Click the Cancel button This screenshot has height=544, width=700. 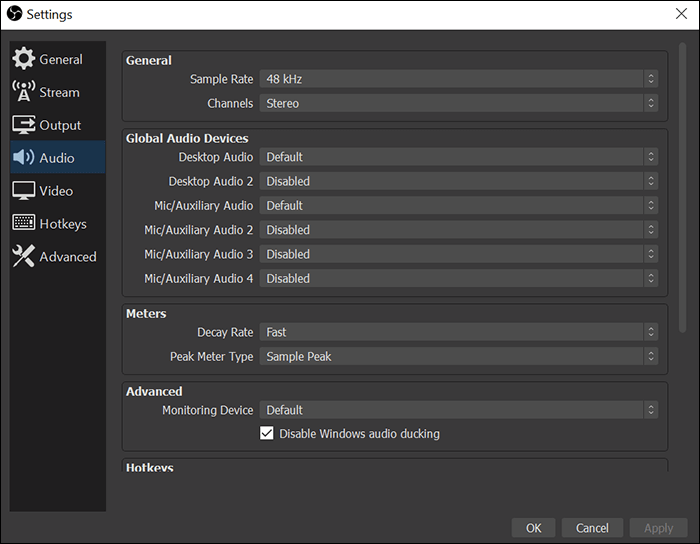pyautogui.click(x=592, y=528)
